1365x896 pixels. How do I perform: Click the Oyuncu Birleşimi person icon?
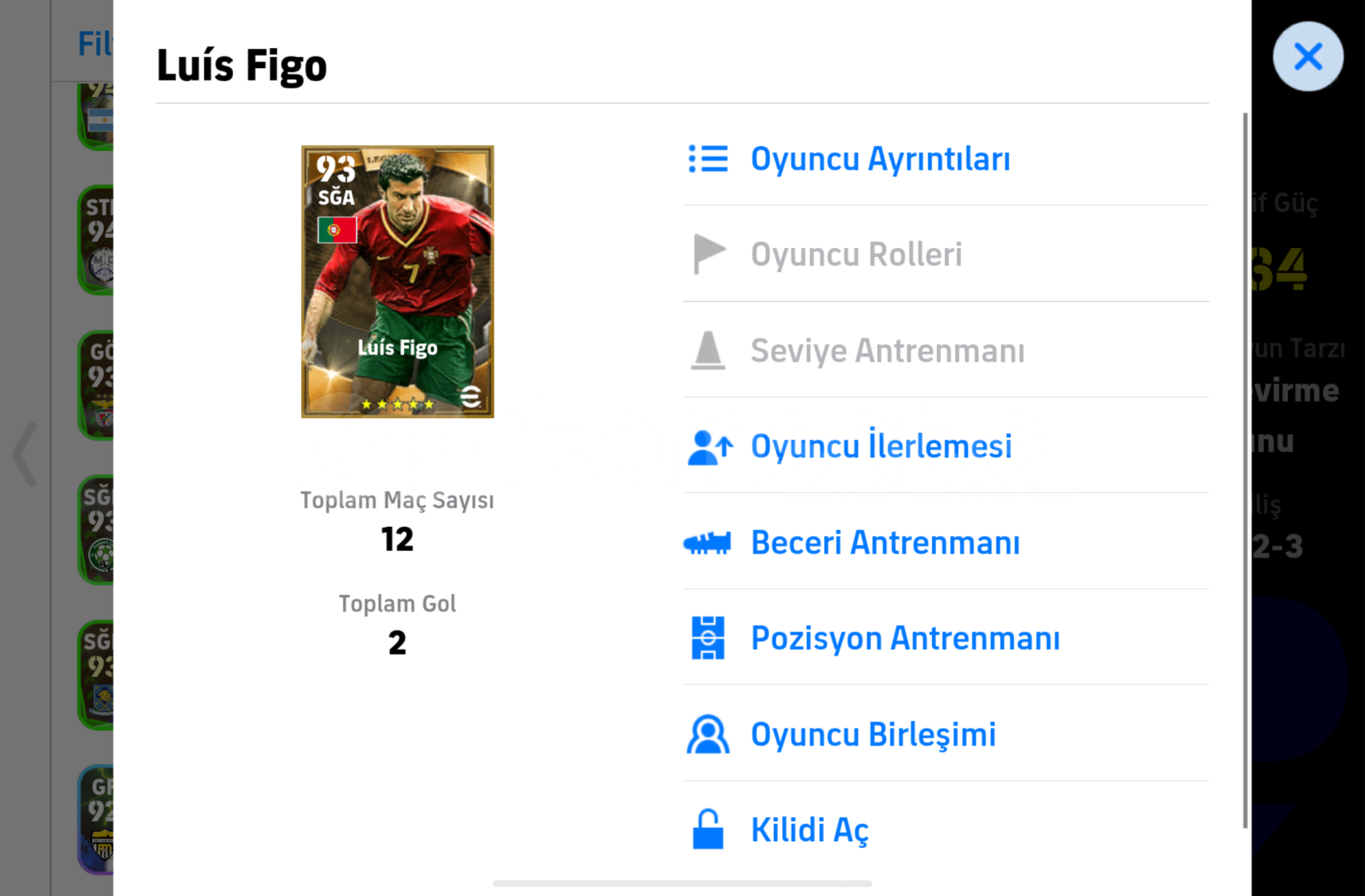tap(708, 734)
